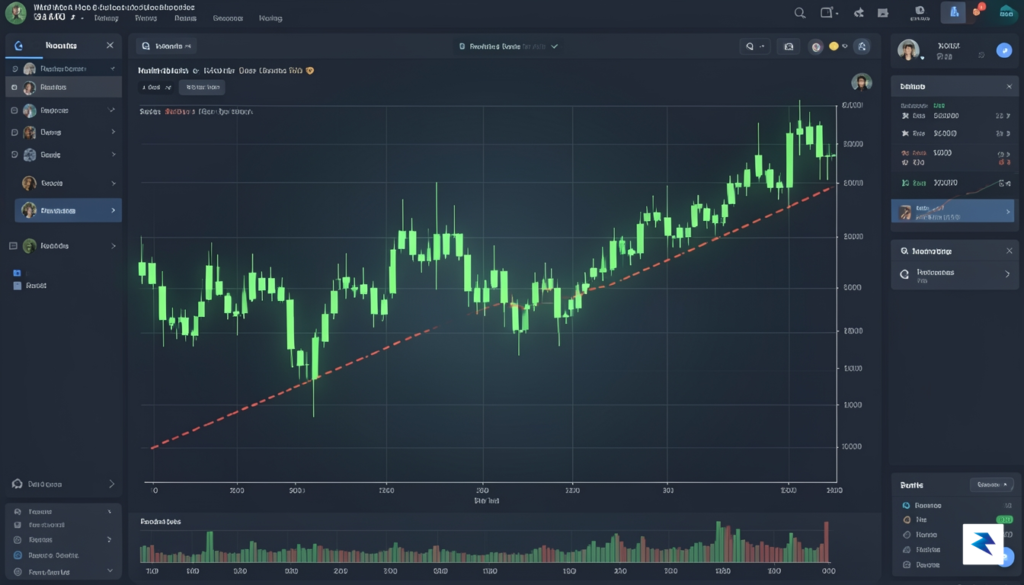
Task: Click the refresh icon row in the second right panel
Action: [955, 275]
